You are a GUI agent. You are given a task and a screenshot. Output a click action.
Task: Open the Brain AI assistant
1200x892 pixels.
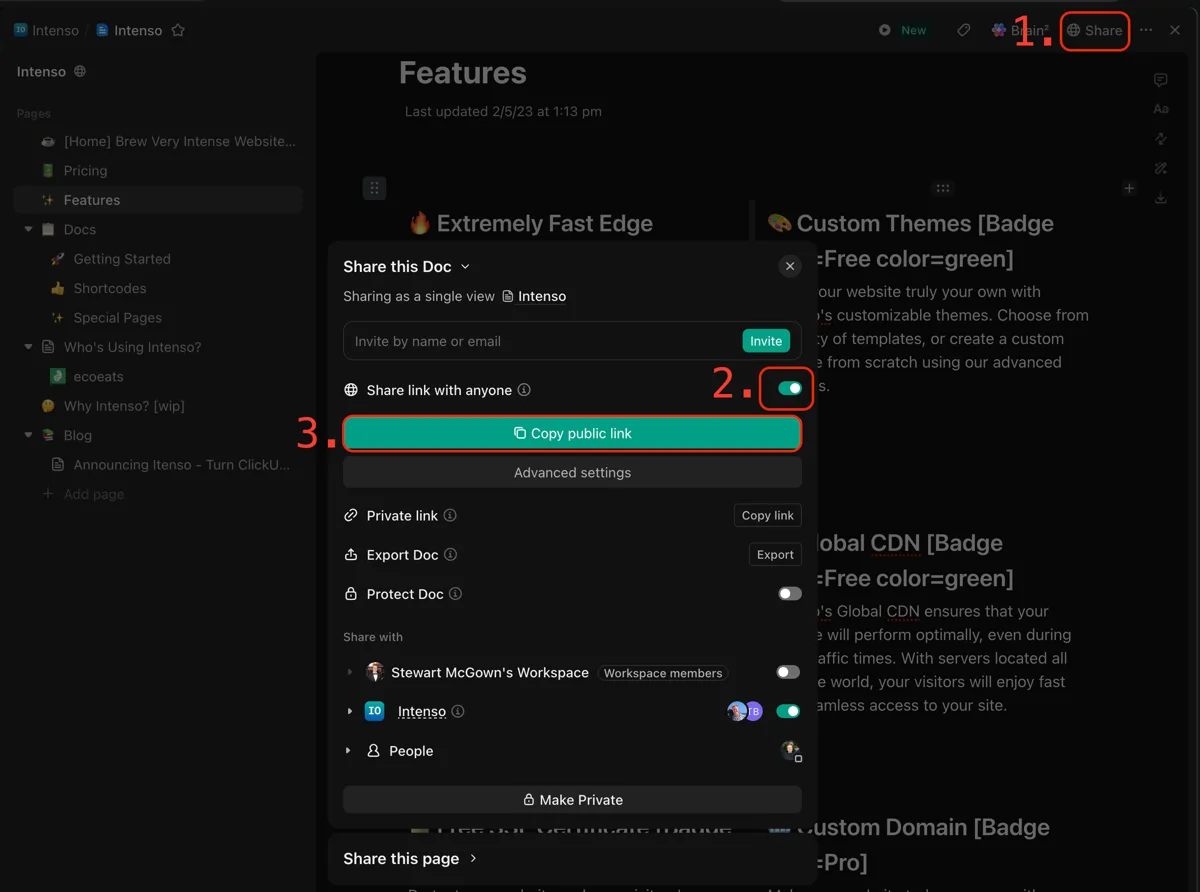(1019, 30)
